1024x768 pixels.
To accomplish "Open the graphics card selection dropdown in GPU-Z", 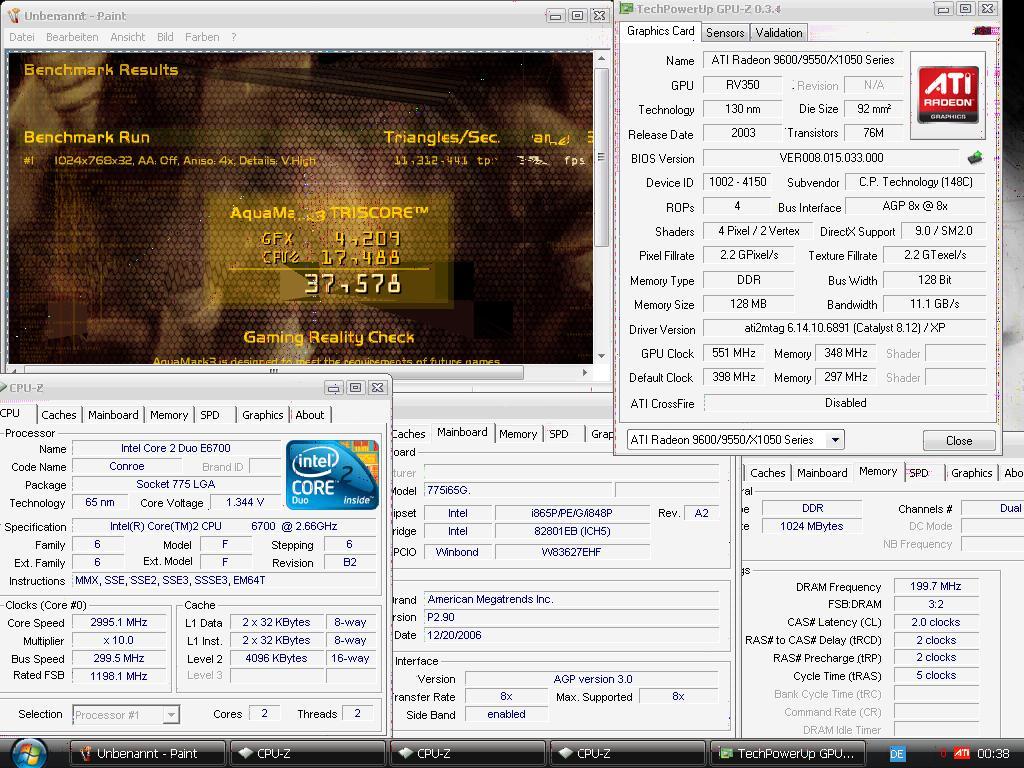I will (x=835, y=440).
